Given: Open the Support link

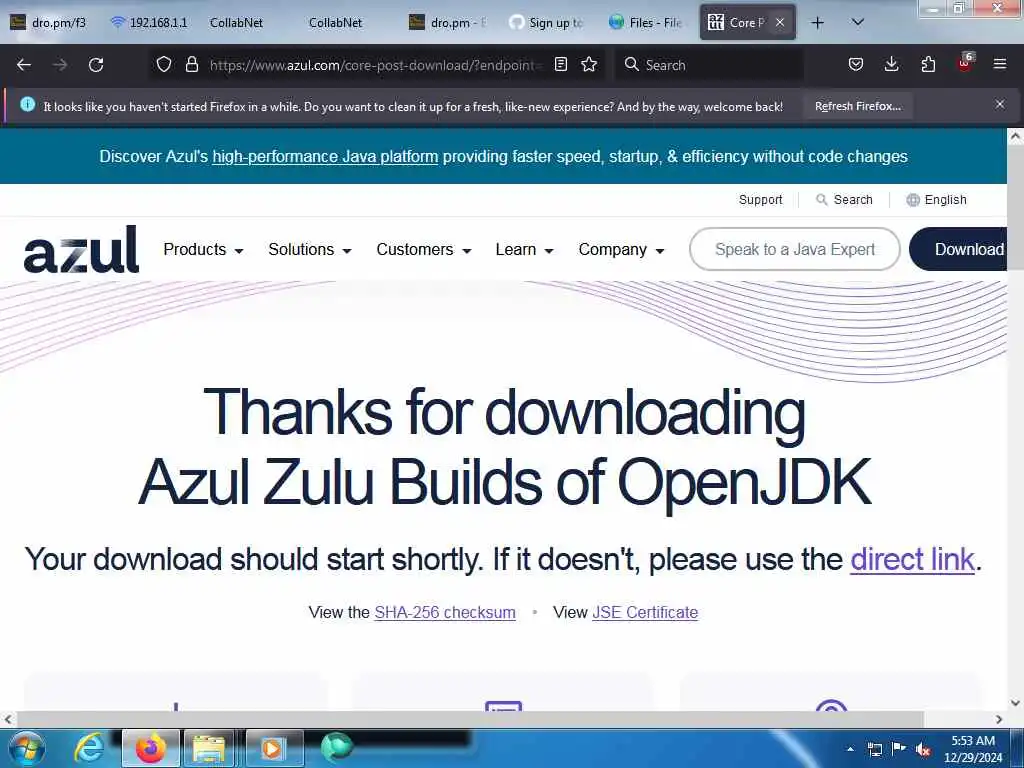Looking at the screenshot, I should pyautogui.click(x=760, y=200).
